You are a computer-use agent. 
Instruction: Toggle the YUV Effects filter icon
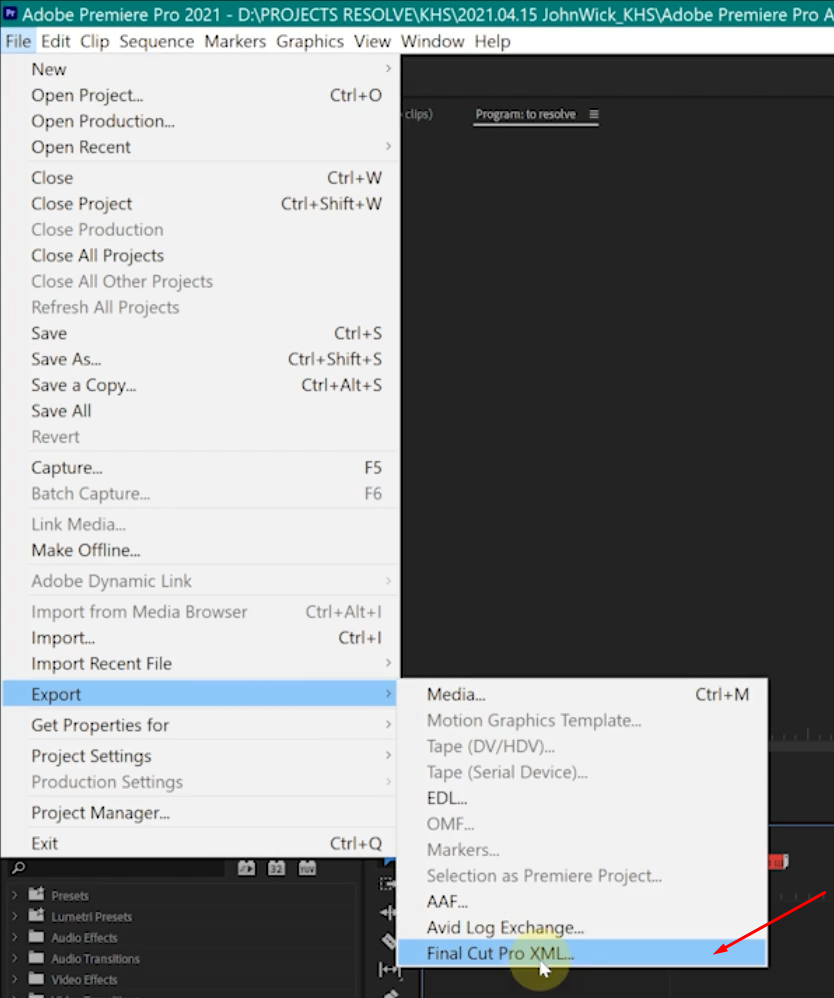click(x=307, y=868)
